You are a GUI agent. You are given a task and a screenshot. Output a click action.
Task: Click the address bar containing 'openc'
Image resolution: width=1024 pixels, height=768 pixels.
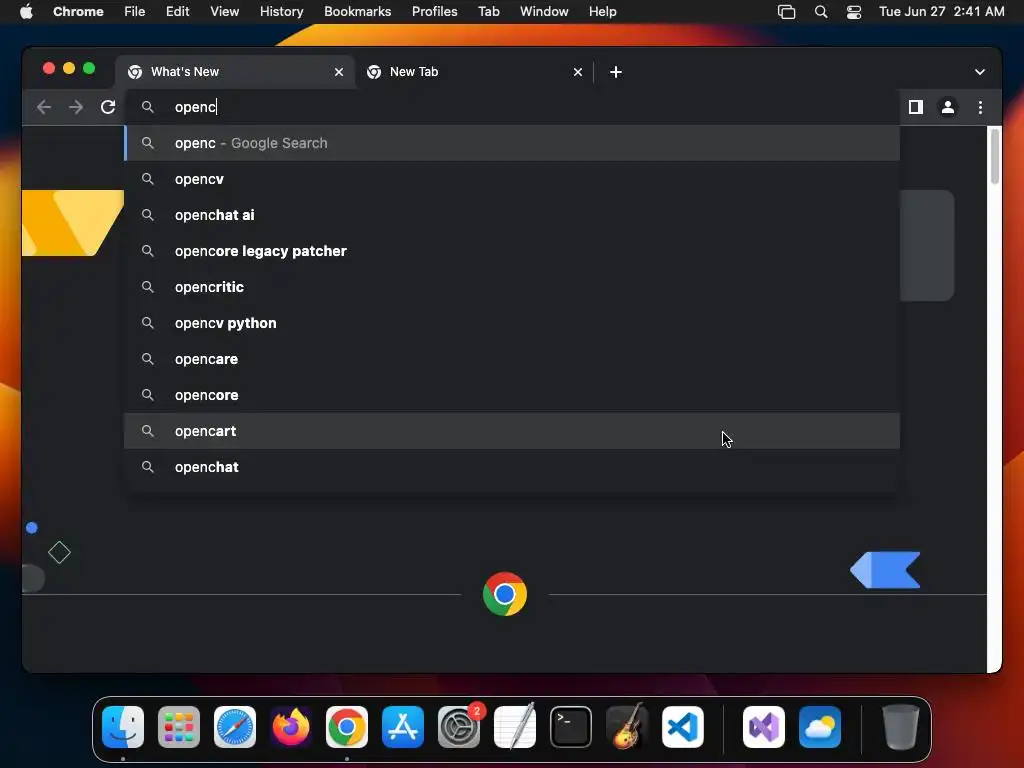[x=513, y=107]
